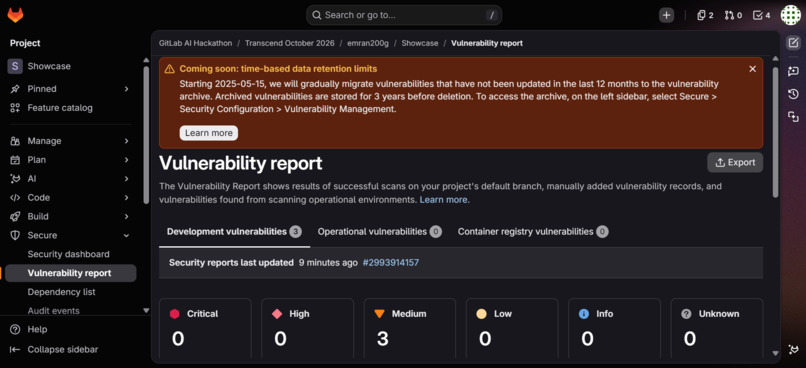806x368 pixels.
Task: Click the search magnifier icon
Action: pos(317,15)
